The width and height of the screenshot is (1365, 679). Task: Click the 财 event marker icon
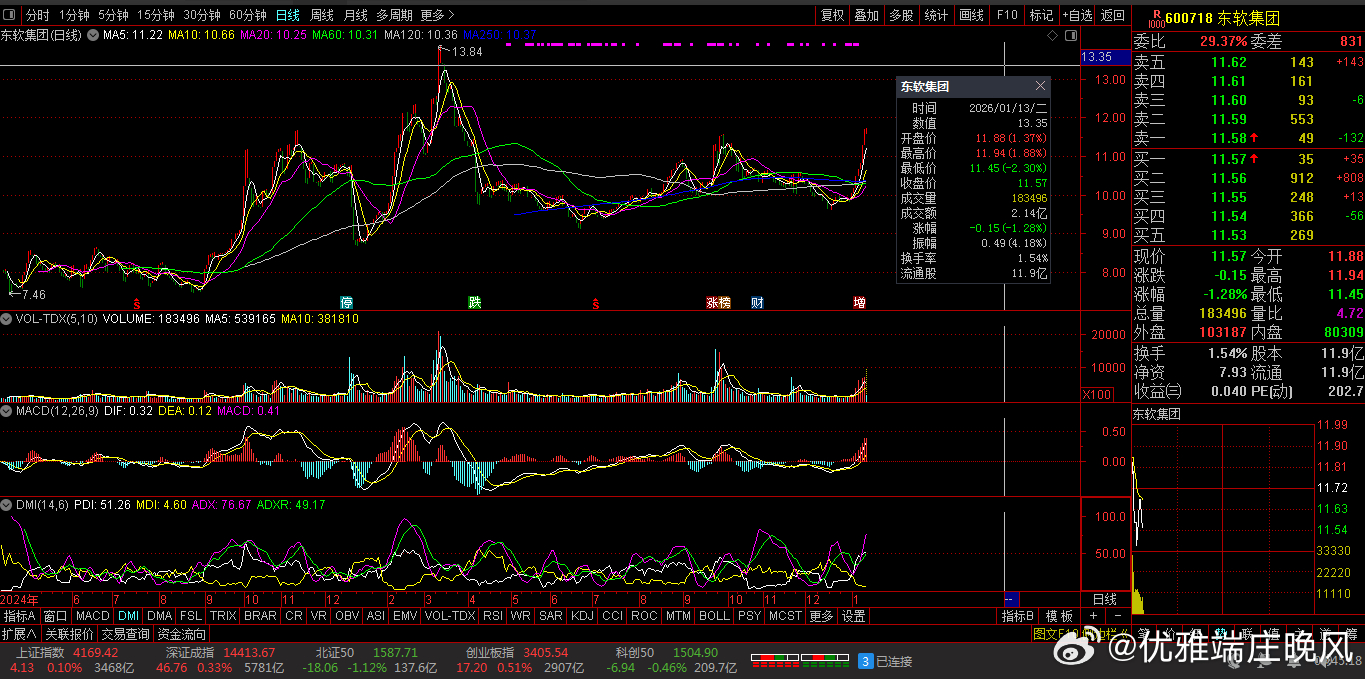tap(757, 302)
